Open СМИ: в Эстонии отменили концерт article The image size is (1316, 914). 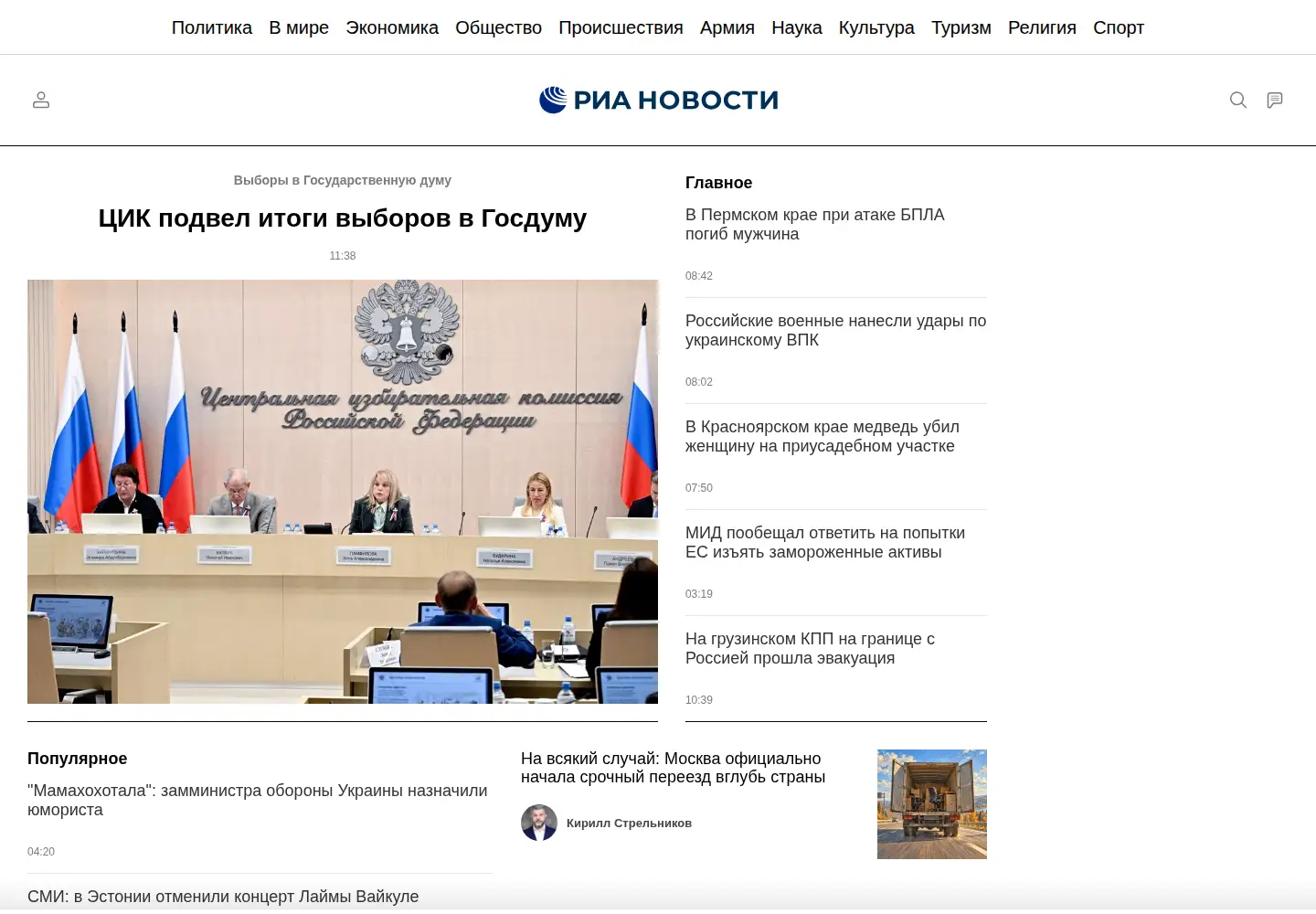[x=223, y=897]
